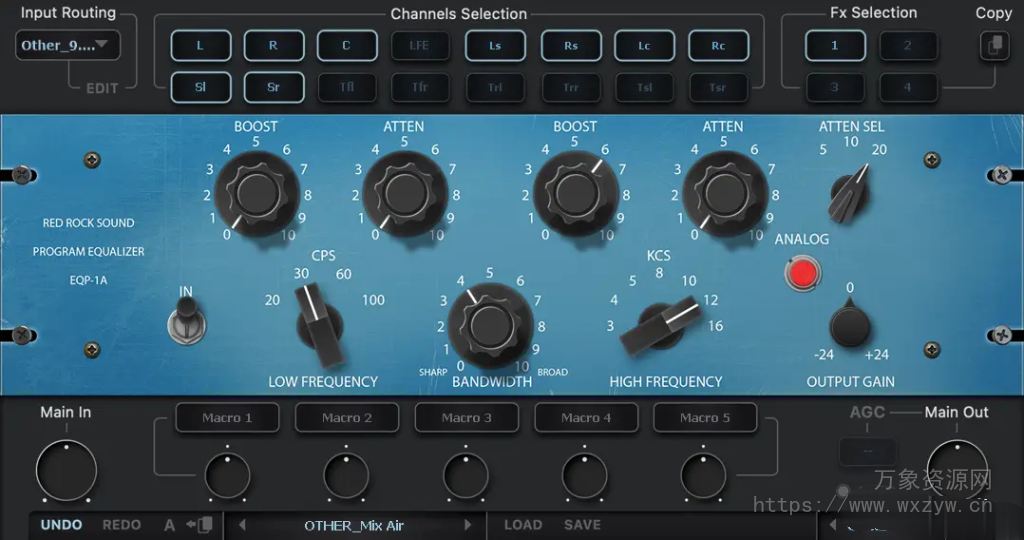The height and width of the screenshot is (540, 1024).
Task: Go to previous preset with left arrow
Action: pos(242,525)
